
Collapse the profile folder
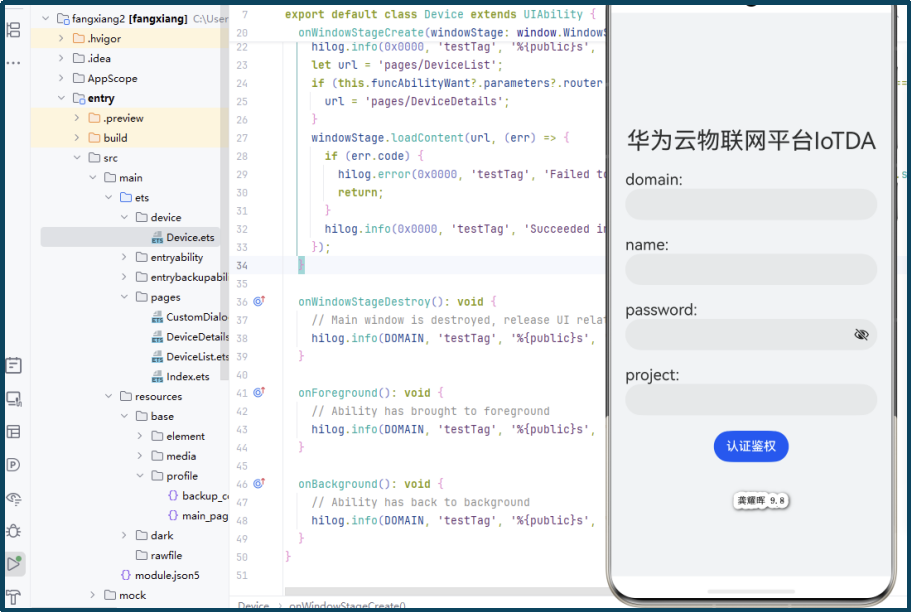point(139,475)
